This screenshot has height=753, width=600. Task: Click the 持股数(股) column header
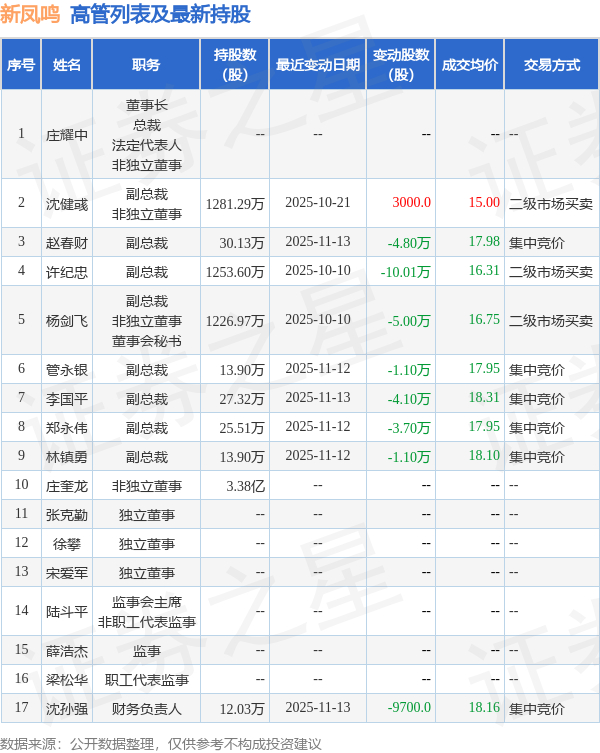coord(235,64)
